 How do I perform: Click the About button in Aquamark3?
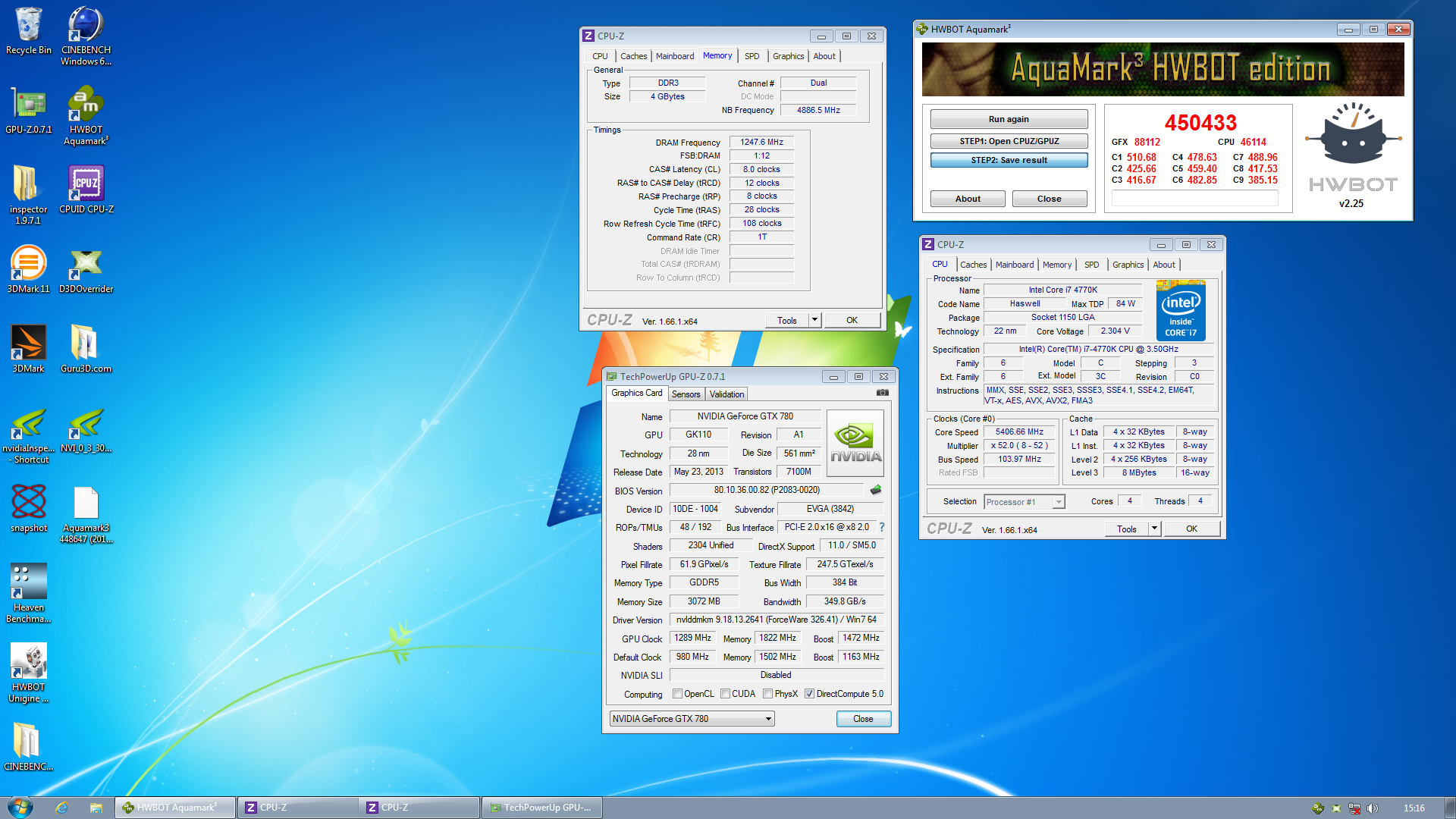click(968, 199)
